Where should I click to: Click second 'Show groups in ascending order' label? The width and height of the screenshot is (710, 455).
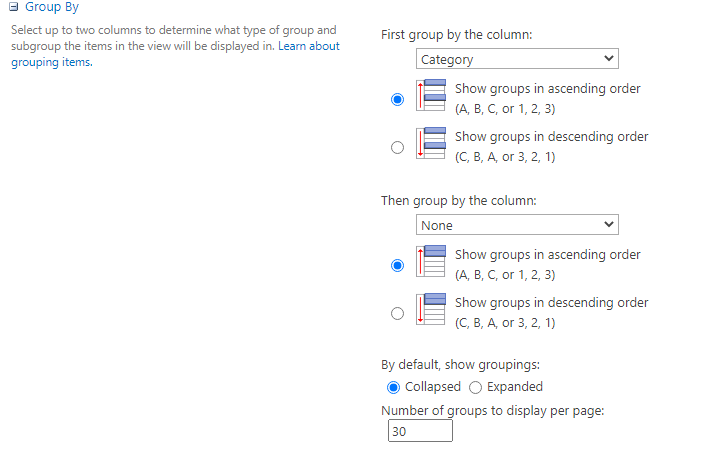click(x=547, y=255)
